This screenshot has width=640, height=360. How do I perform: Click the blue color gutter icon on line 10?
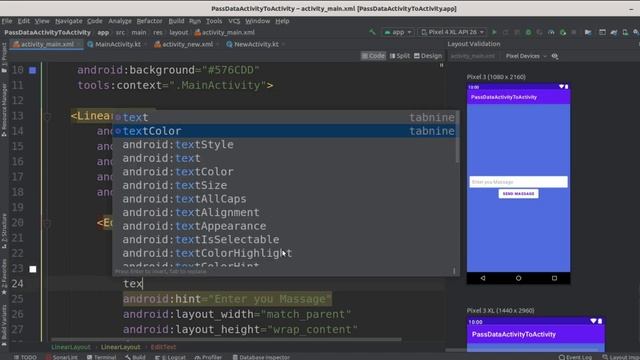click(x=32, y=70)
